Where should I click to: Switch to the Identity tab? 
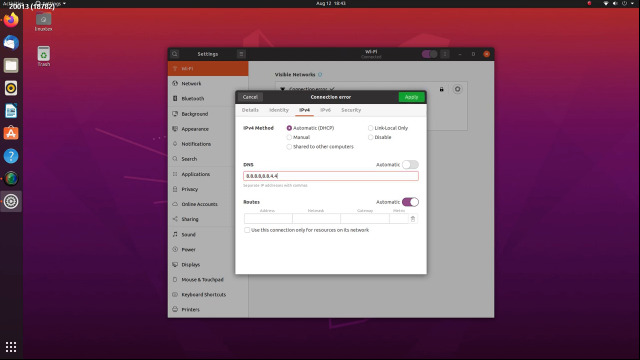(279, 110)
